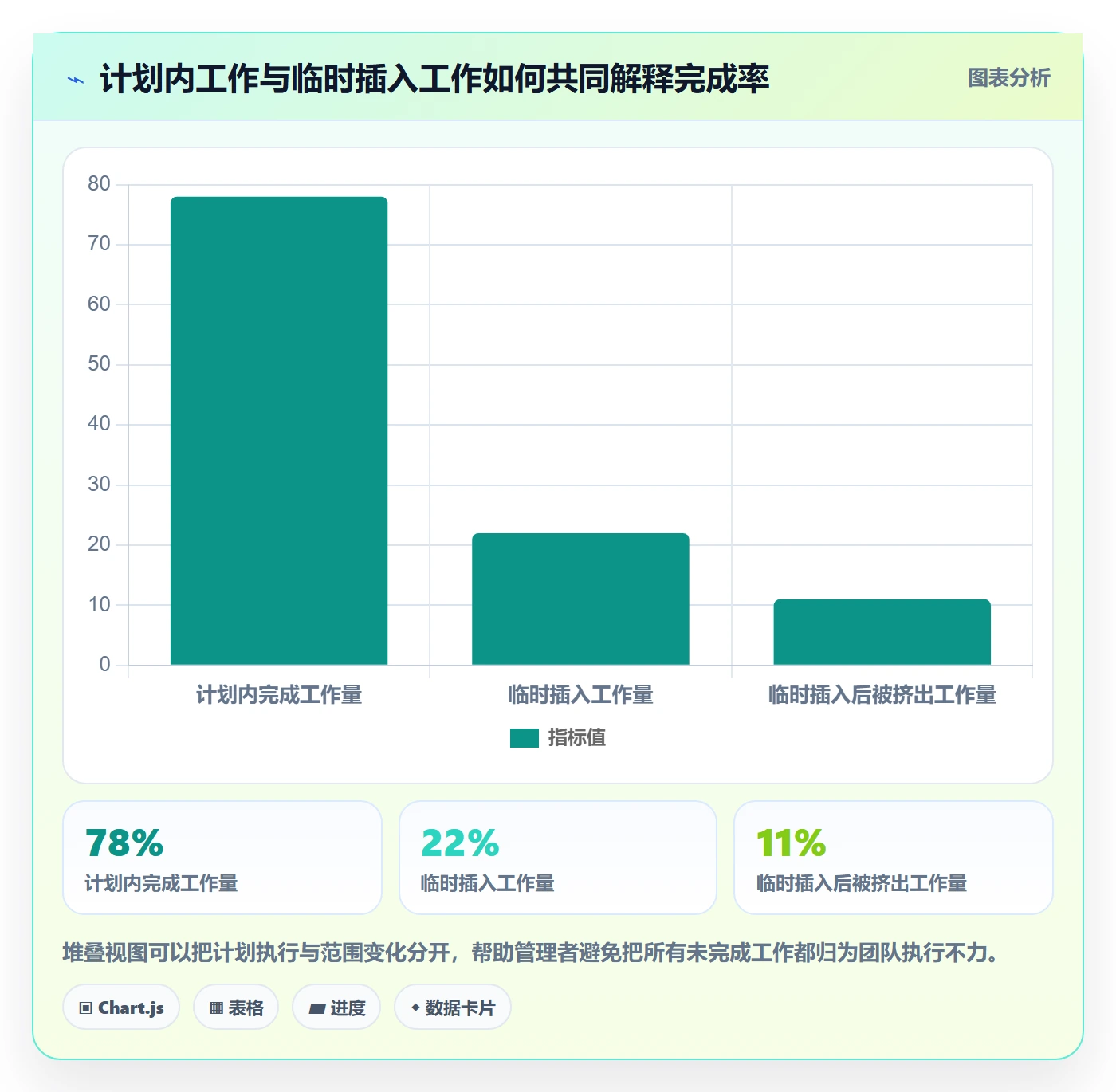Click the 临时插入工作量 bar in the chart
The width and height of the screenshot is (1116, 1092).
tap(580, 599)
